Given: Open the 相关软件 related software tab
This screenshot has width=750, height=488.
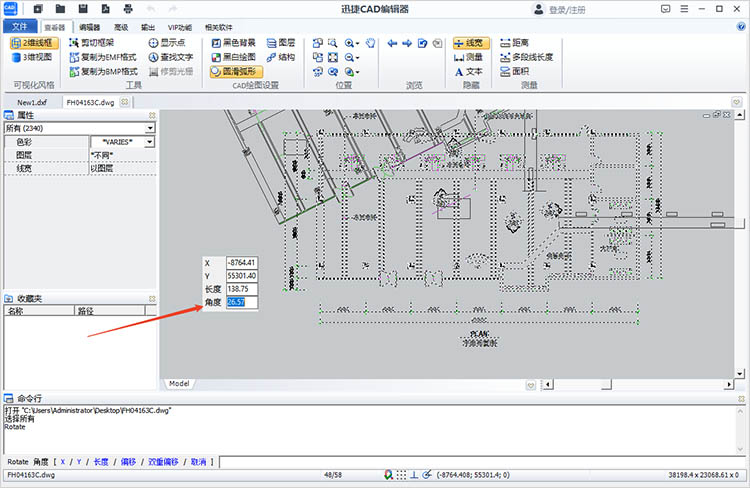Looking at the screenshot, I should 219,27.
